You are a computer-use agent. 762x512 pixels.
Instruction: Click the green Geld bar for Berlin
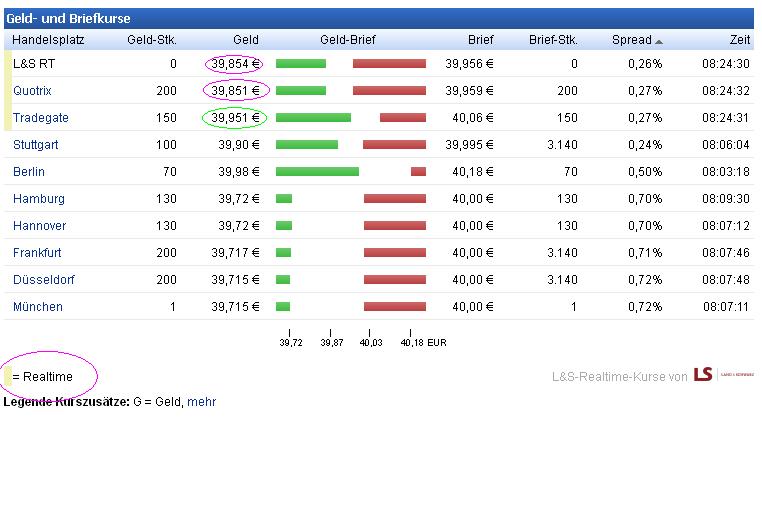coord(317,172)
